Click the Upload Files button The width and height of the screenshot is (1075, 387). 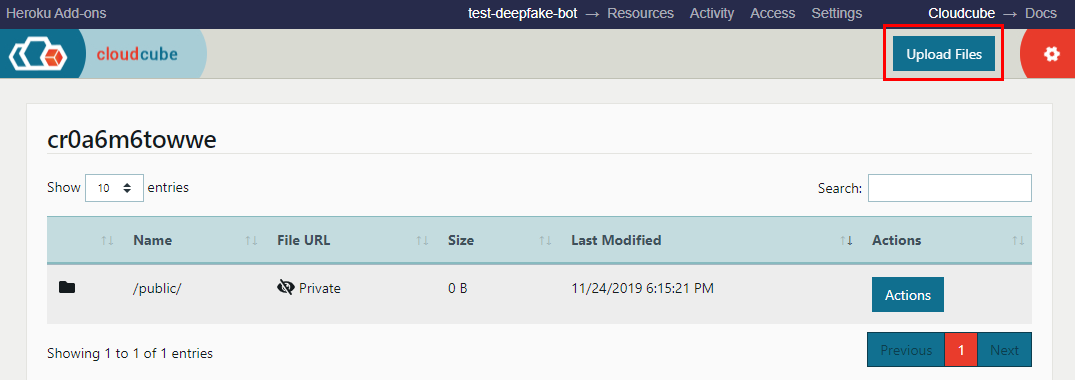click(943, 54)
